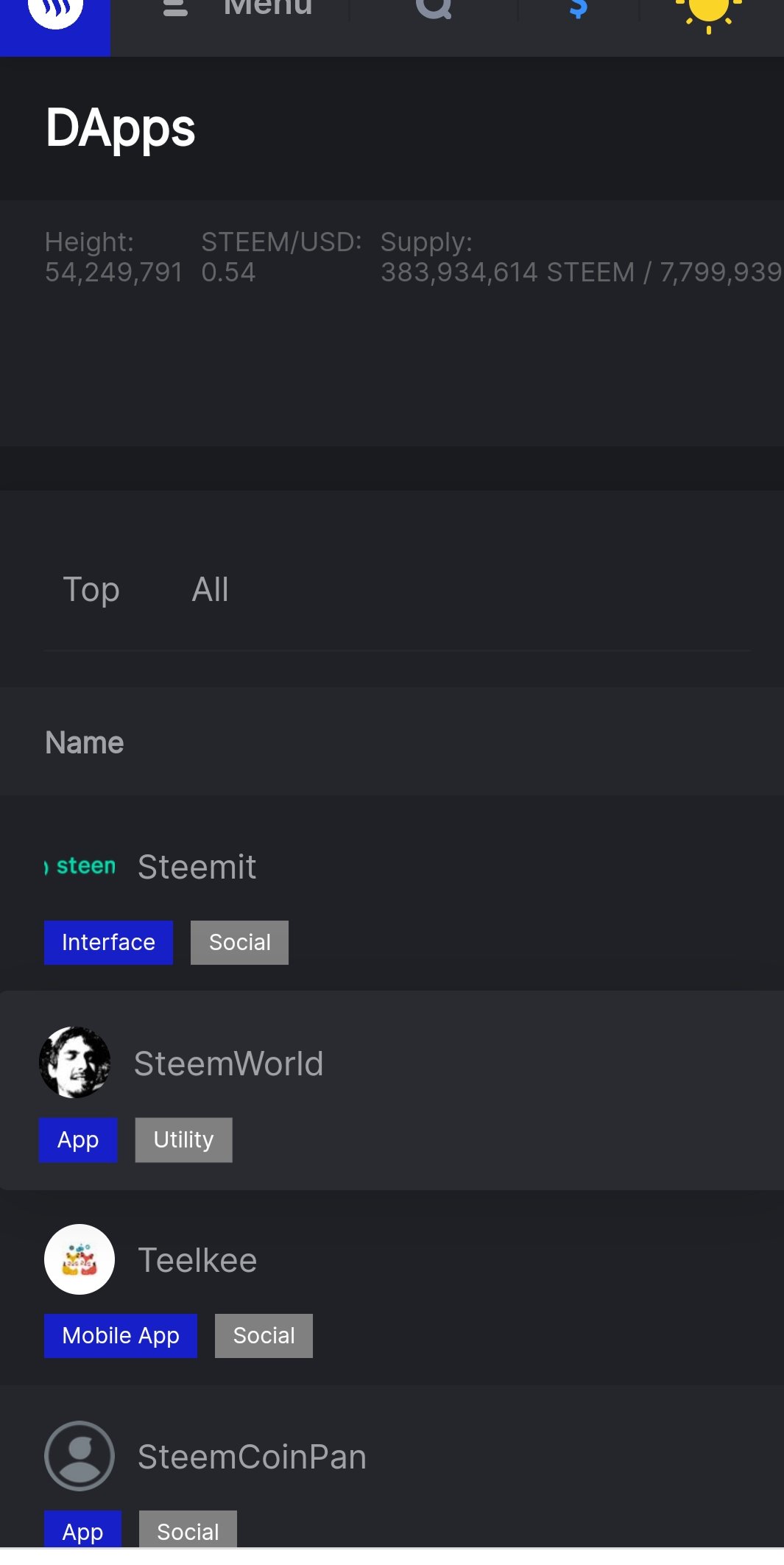The image size is (784, 1565).
Task: Switch to the Top tab
Action: pos(91,589)
